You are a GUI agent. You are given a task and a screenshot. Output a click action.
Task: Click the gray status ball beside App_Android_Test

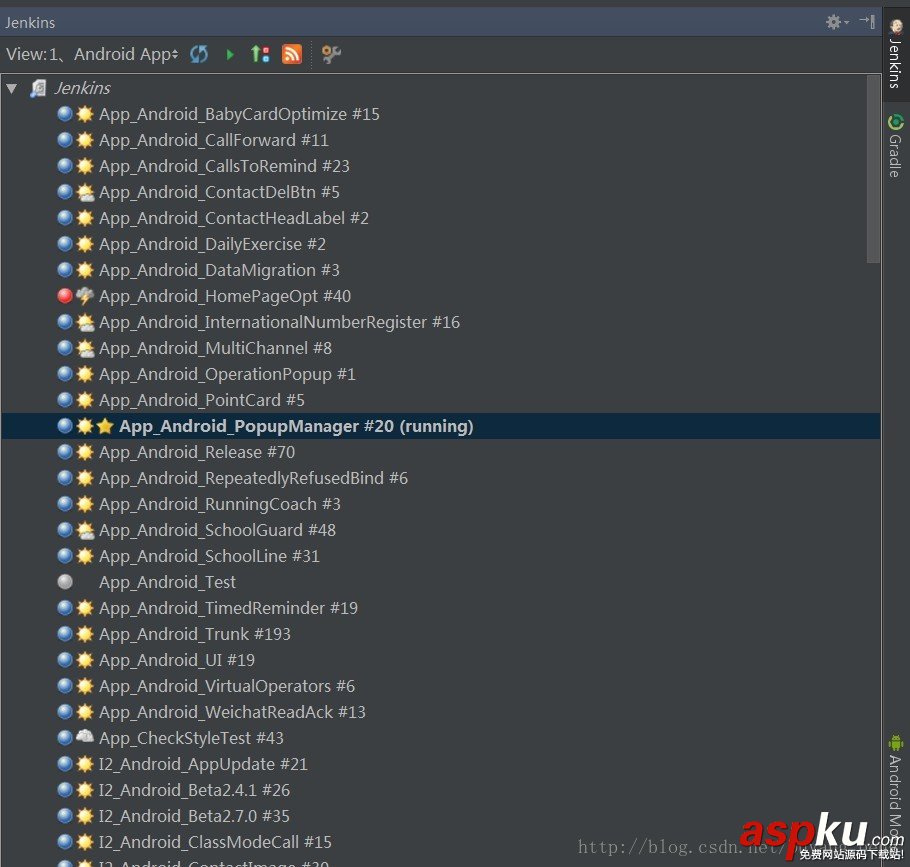tap(65, 582)
